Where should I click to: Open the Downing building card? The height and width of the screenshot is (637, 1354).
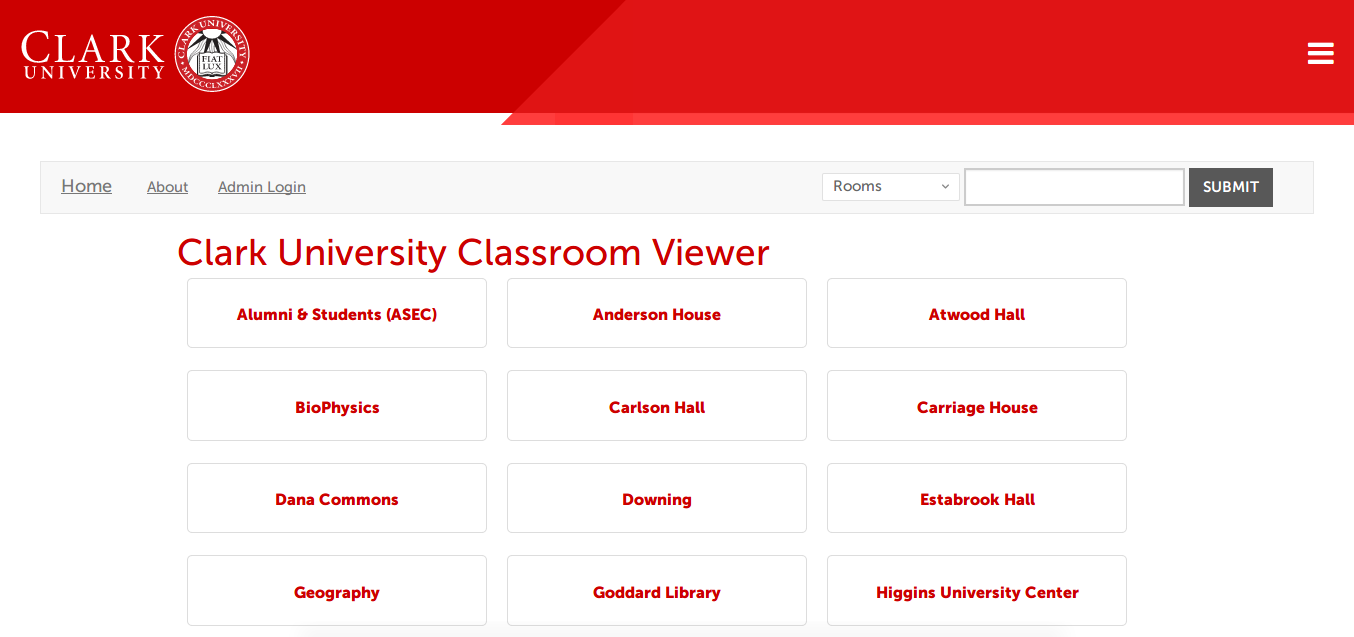point(657,498)
